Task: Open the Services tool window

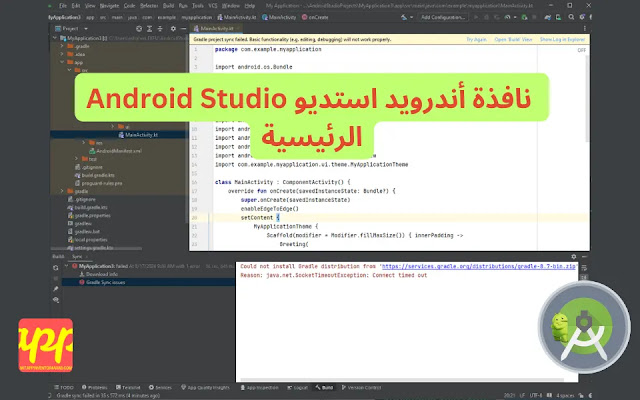Action: [x=160, y=388]
